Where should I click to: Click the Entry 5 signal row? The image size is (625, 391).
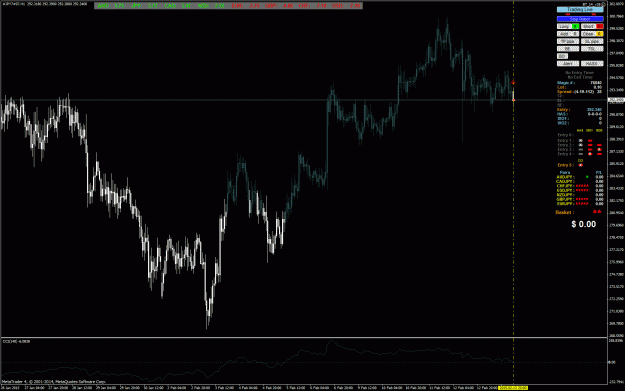[x=570, y=165]
